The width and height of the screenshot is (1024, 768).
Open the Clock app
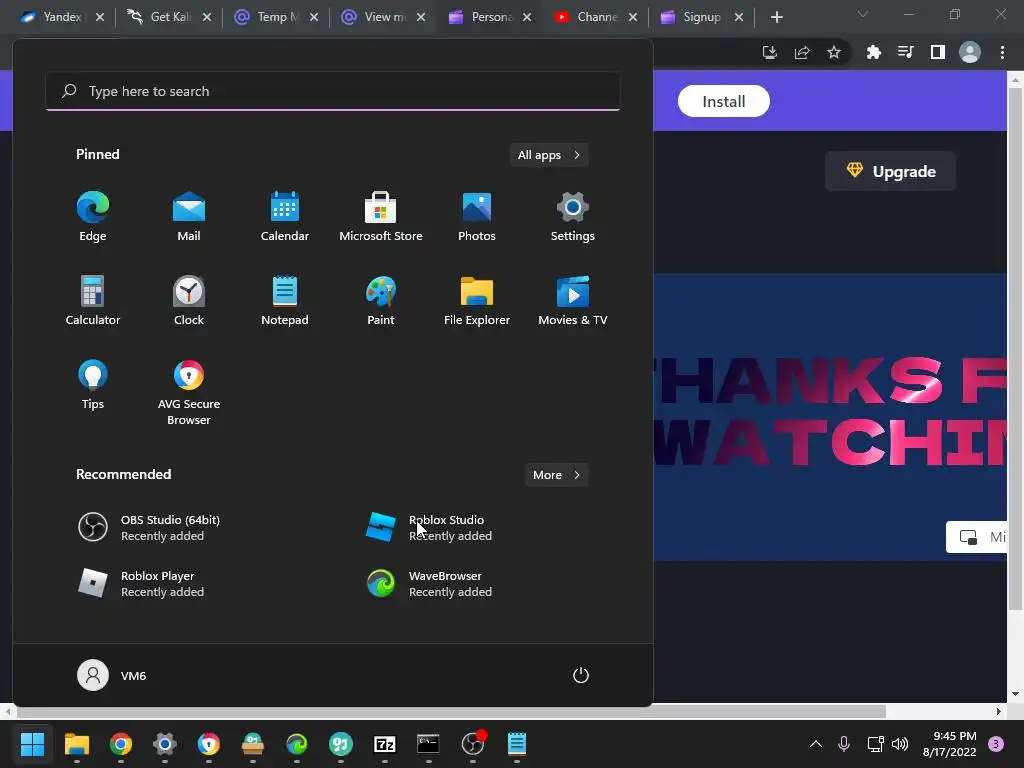[189, 300]
